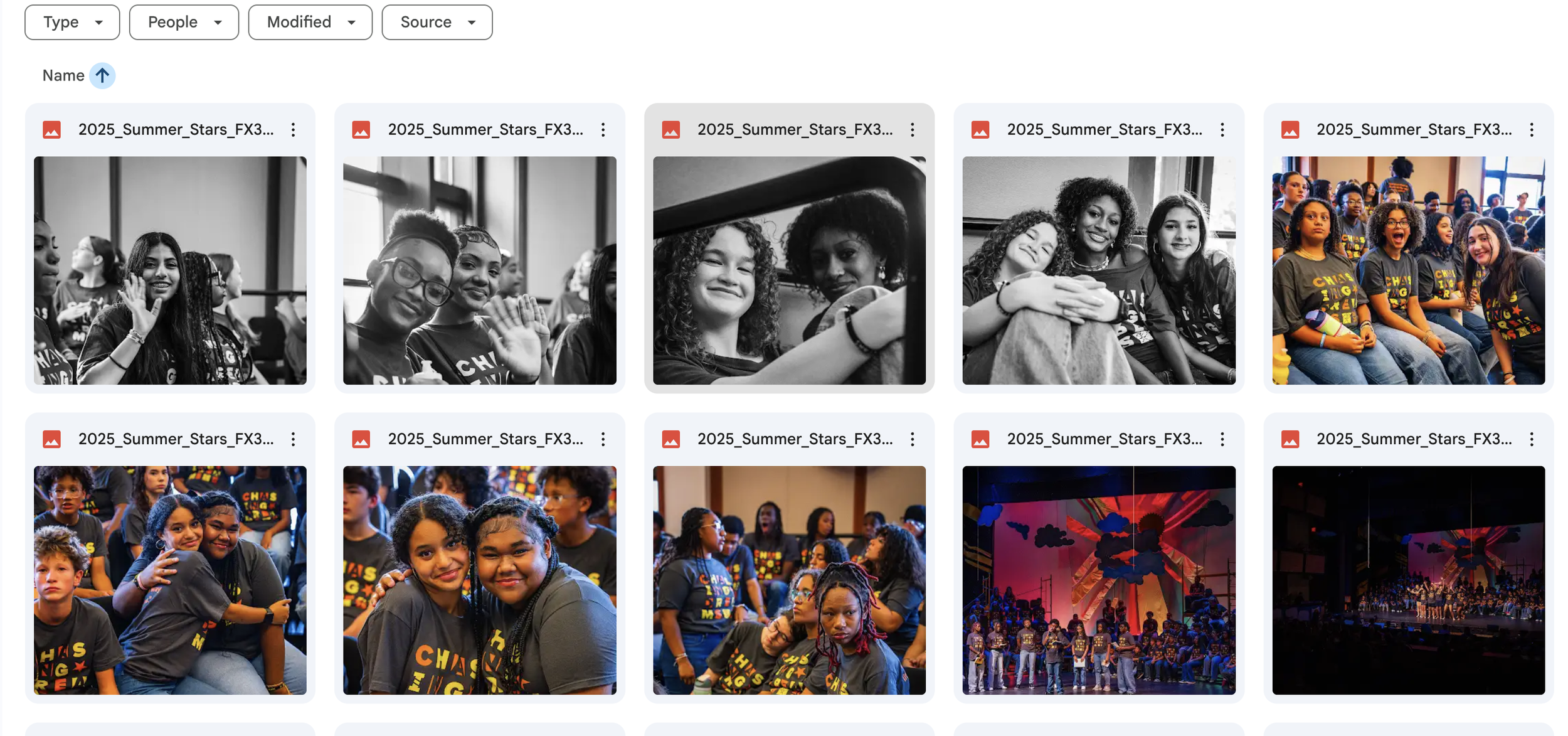Open three-dot menu of first bottom-row file
The image size is (1568, 736).
(x=293, y=439)
